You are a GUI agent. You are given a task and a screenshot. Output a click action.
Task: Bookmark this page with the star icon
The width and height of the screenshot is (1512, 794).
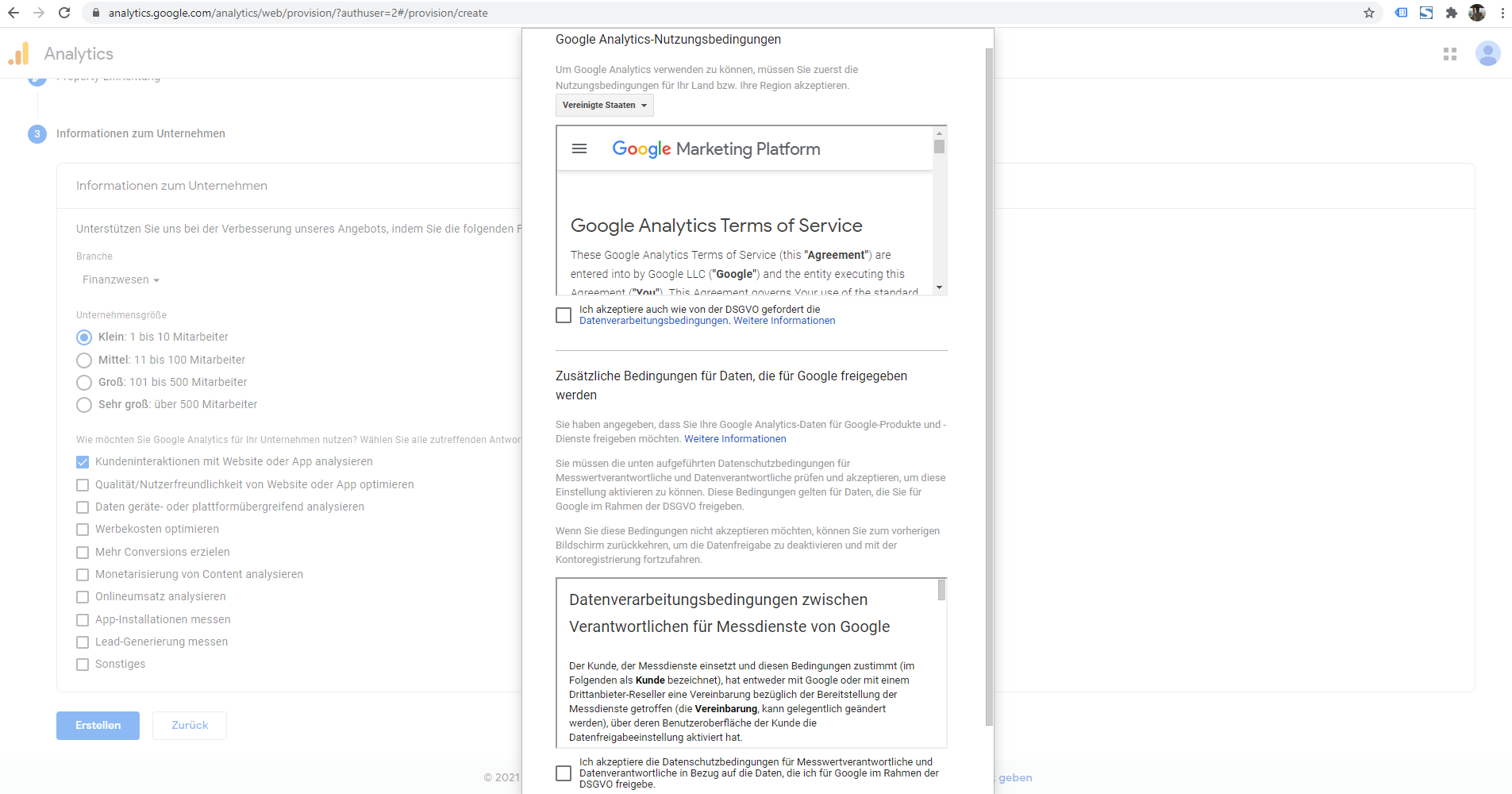pyautogui.click(x=1369, y=13)
